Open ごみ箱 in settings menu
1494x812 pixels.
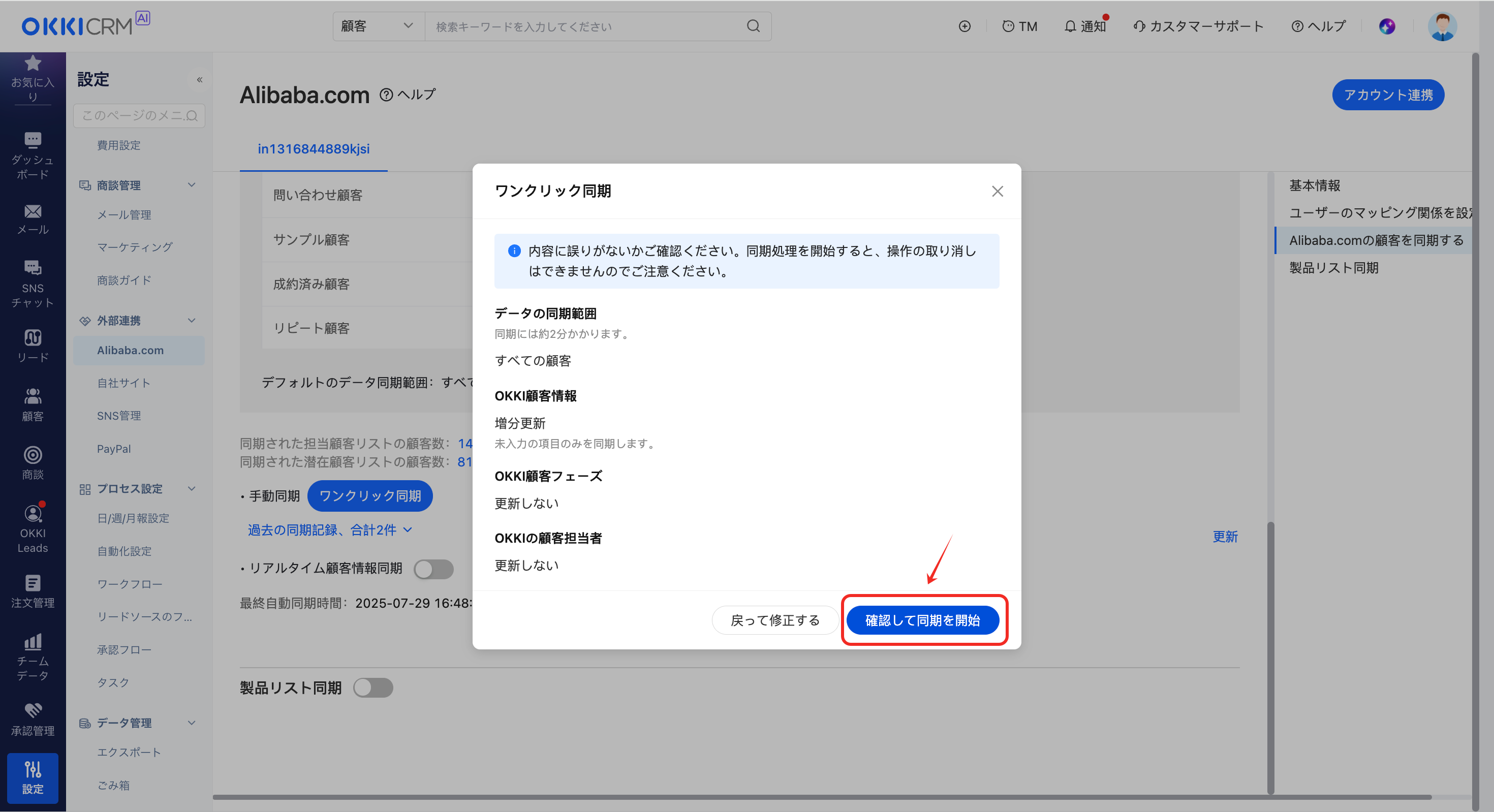[113, 785]
